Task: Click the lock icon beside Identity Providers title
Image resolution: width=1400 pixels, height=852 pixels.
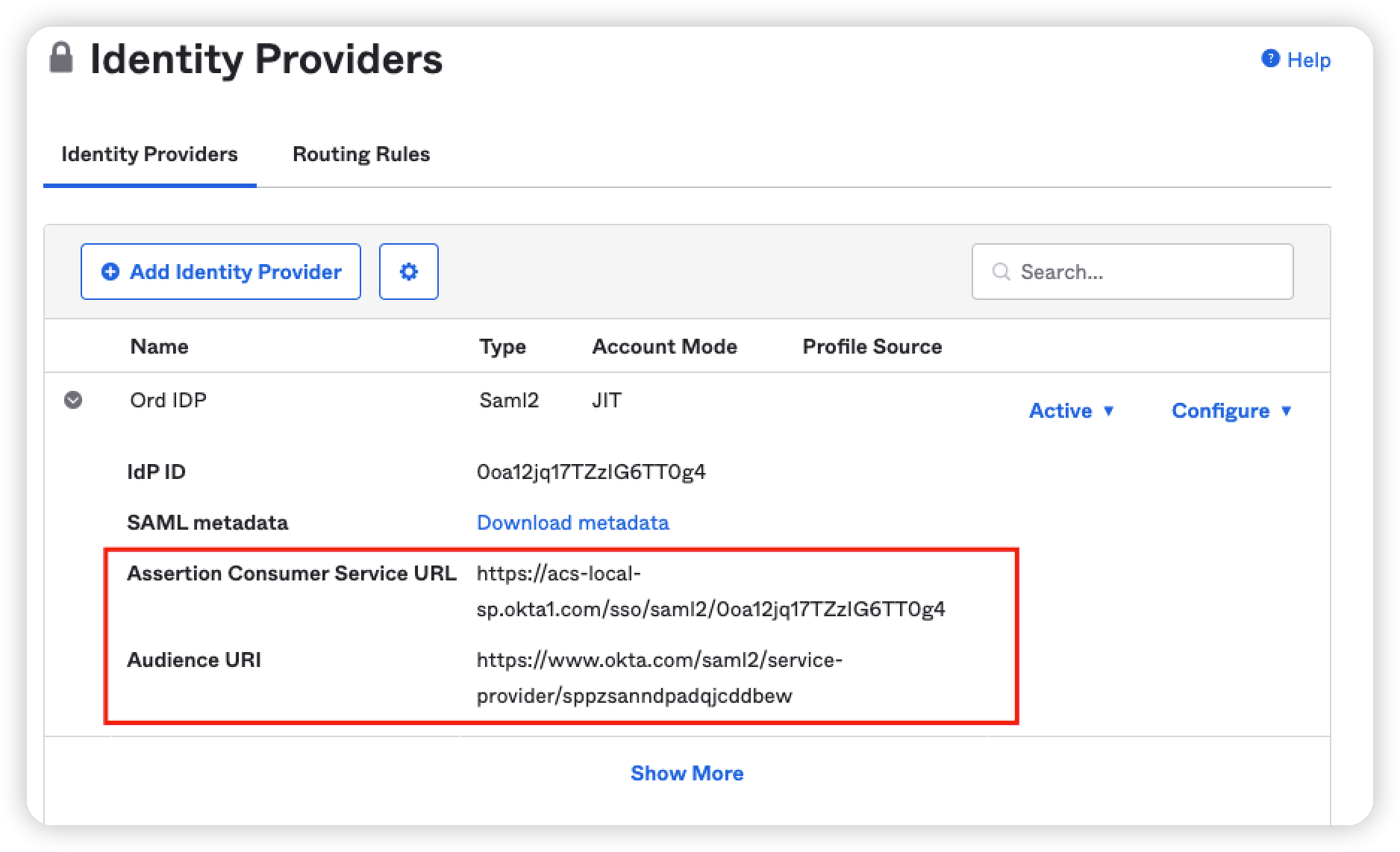Action: [x=61, y=58]
